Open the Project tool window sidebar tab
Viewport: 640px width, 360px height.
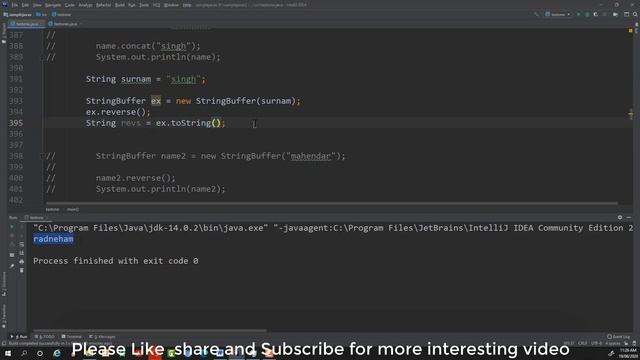pos(4,33)
